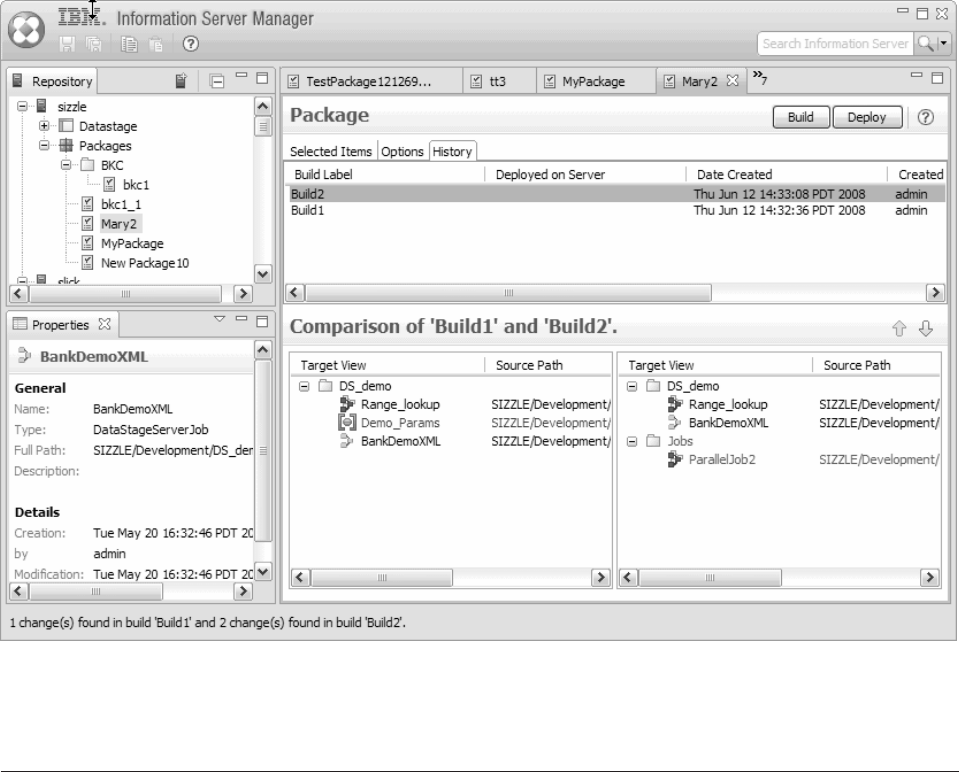
Task: Click the Save All toolbar icon
Action: coord(94,44)
